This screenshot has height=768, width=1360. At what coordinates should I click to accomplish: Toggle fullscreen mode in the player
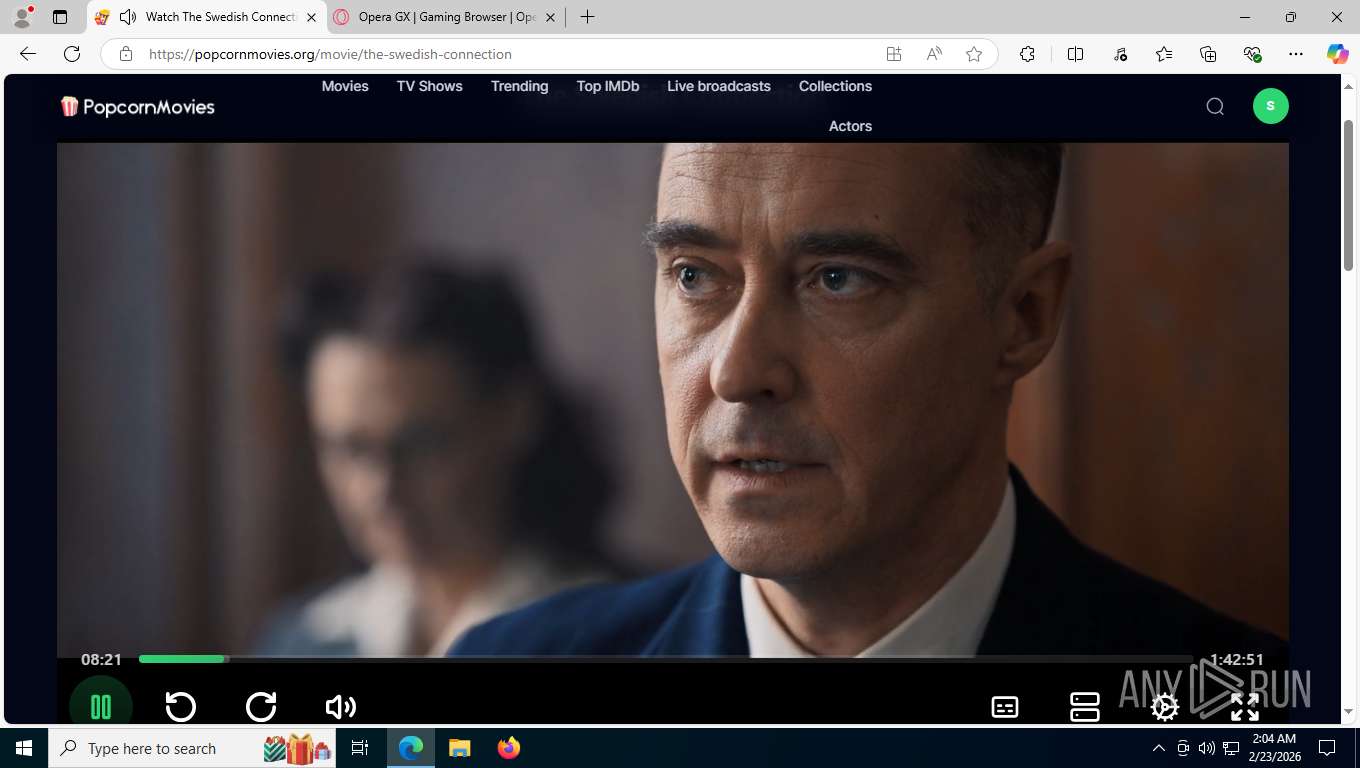1245,707
